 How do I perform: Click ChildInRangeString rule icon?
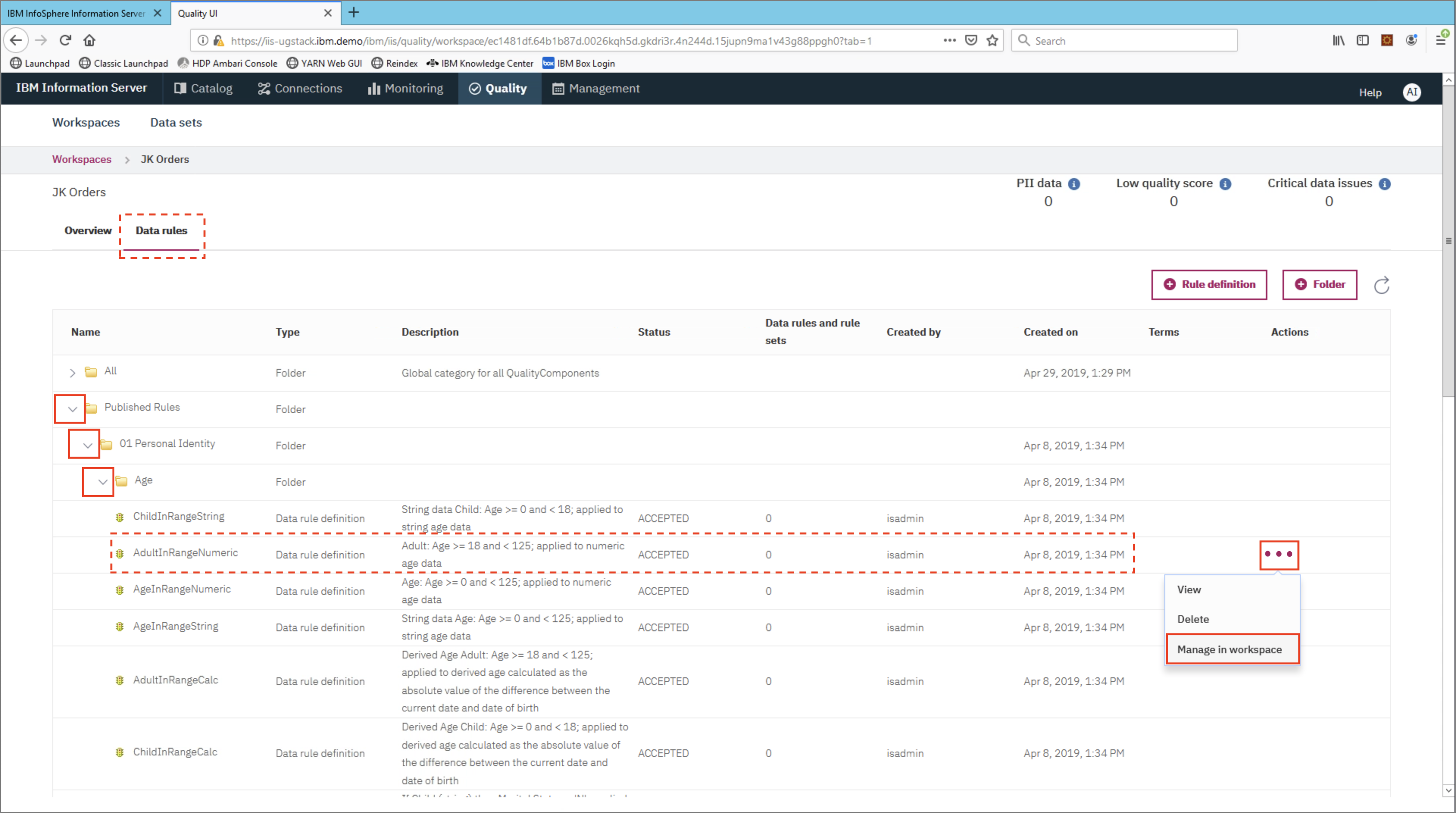pyautogui.click(x=119, y=518)
